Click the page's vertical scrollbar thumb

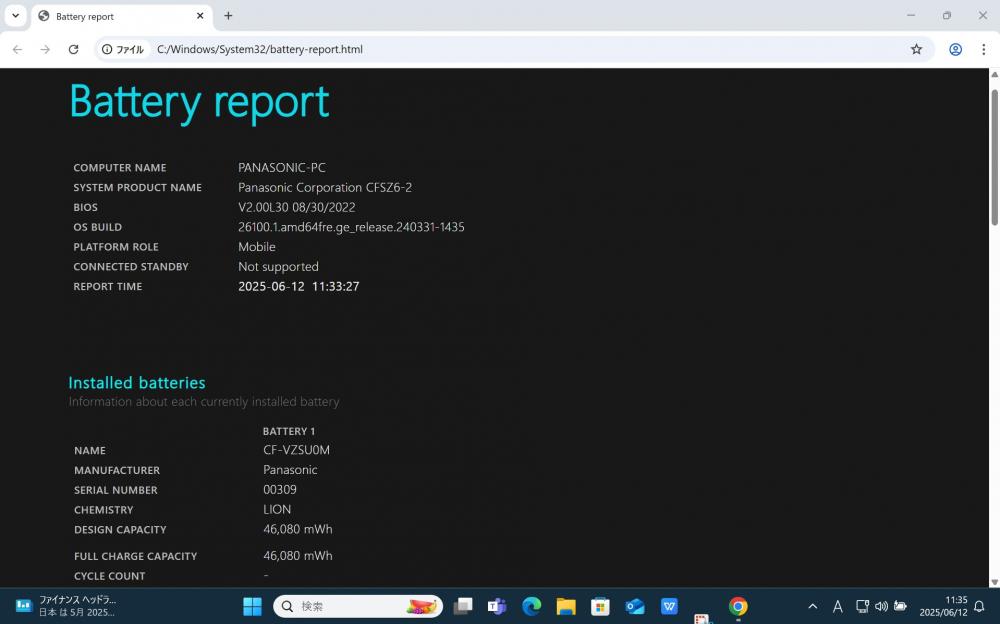(x=994, y=157)
